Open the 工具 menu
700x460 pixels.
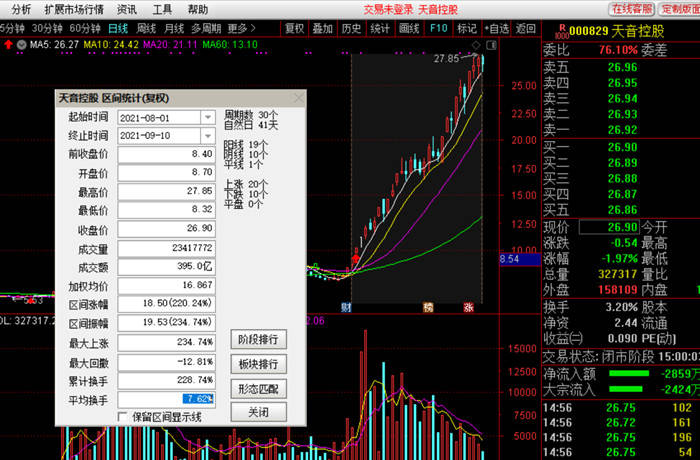click(162, 9)
